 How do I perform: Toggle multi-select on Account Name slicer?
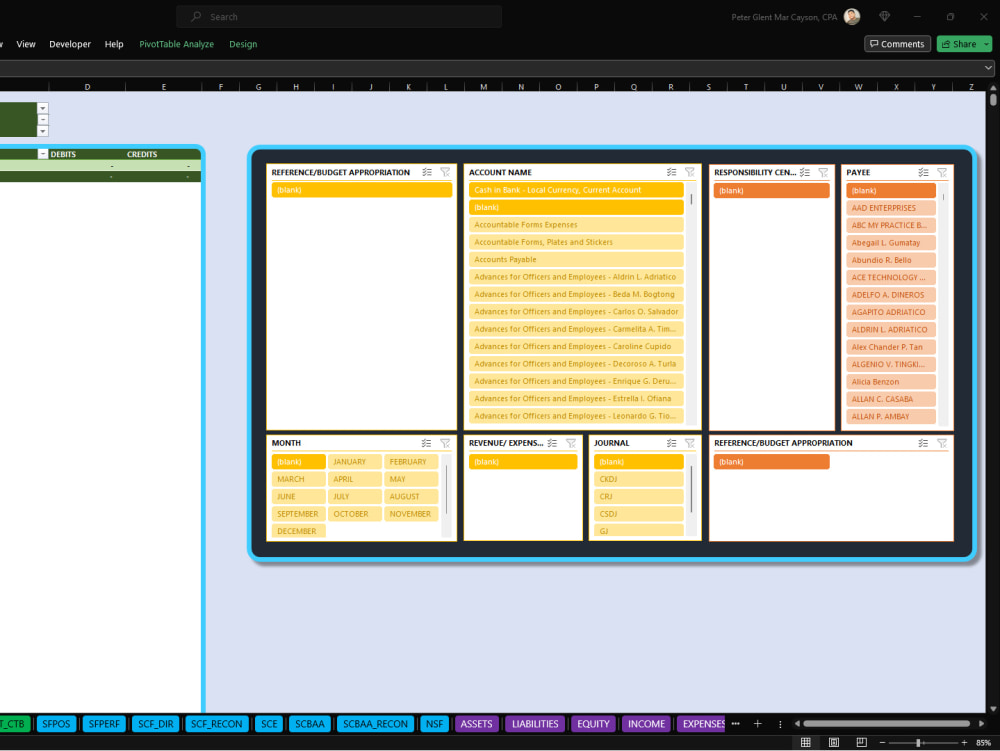coord(672,172)
